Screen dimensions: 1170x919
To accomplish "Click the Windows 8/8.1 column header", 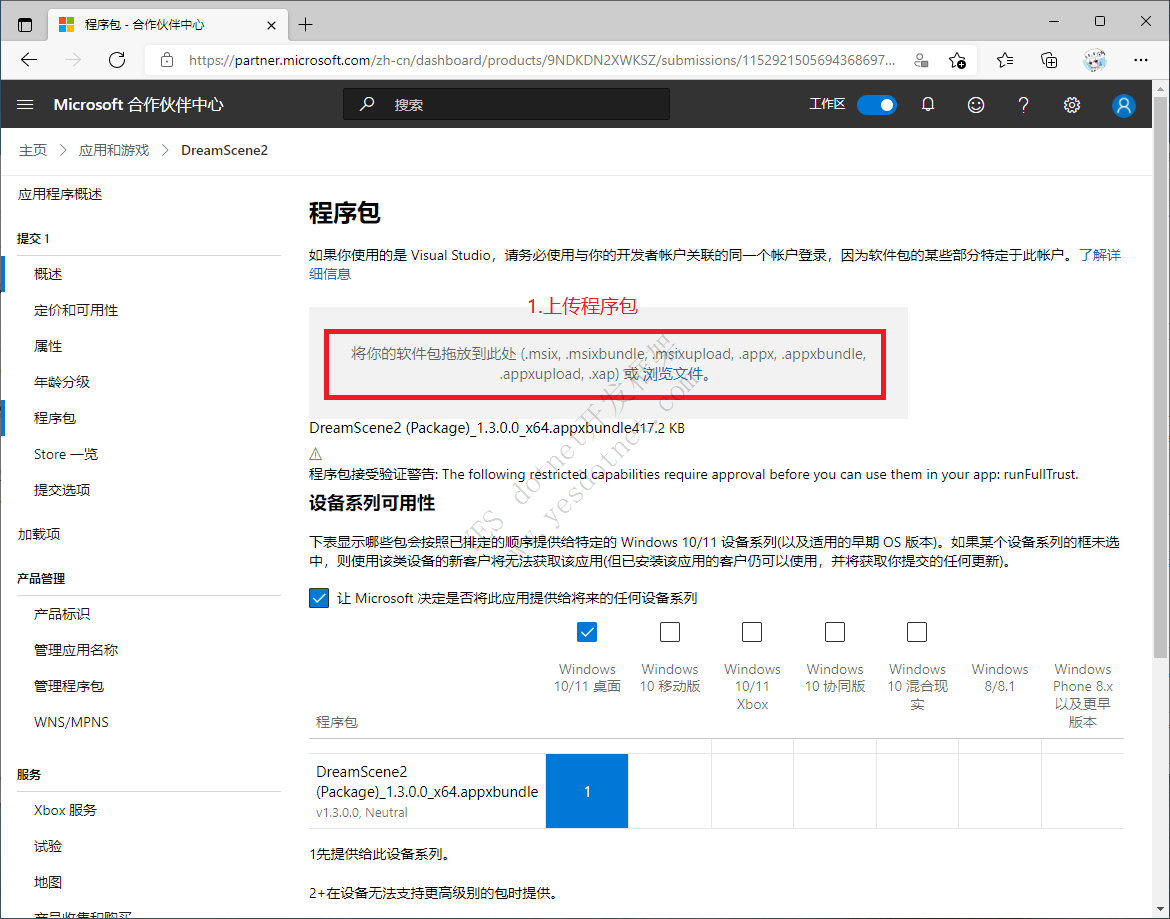I will click(1000, 677).
